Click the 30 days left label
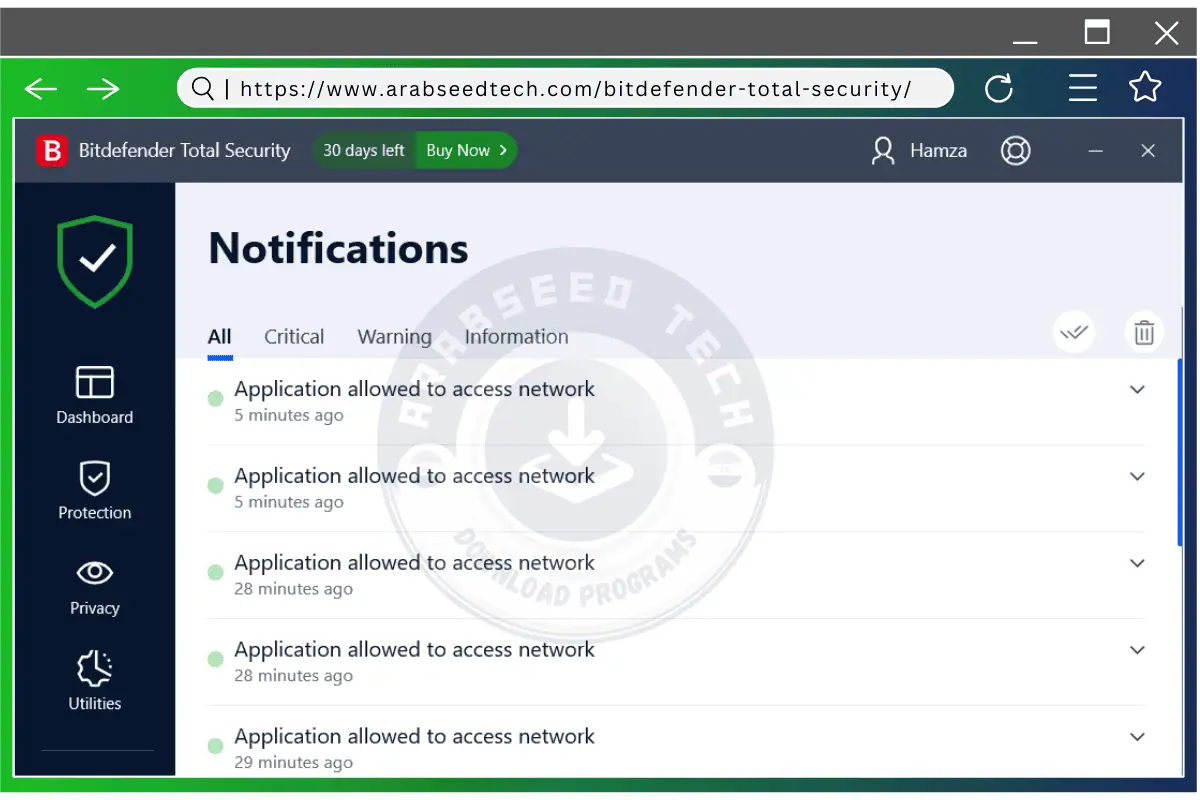Screen dimensions: 1200x800 pos(362,150)
